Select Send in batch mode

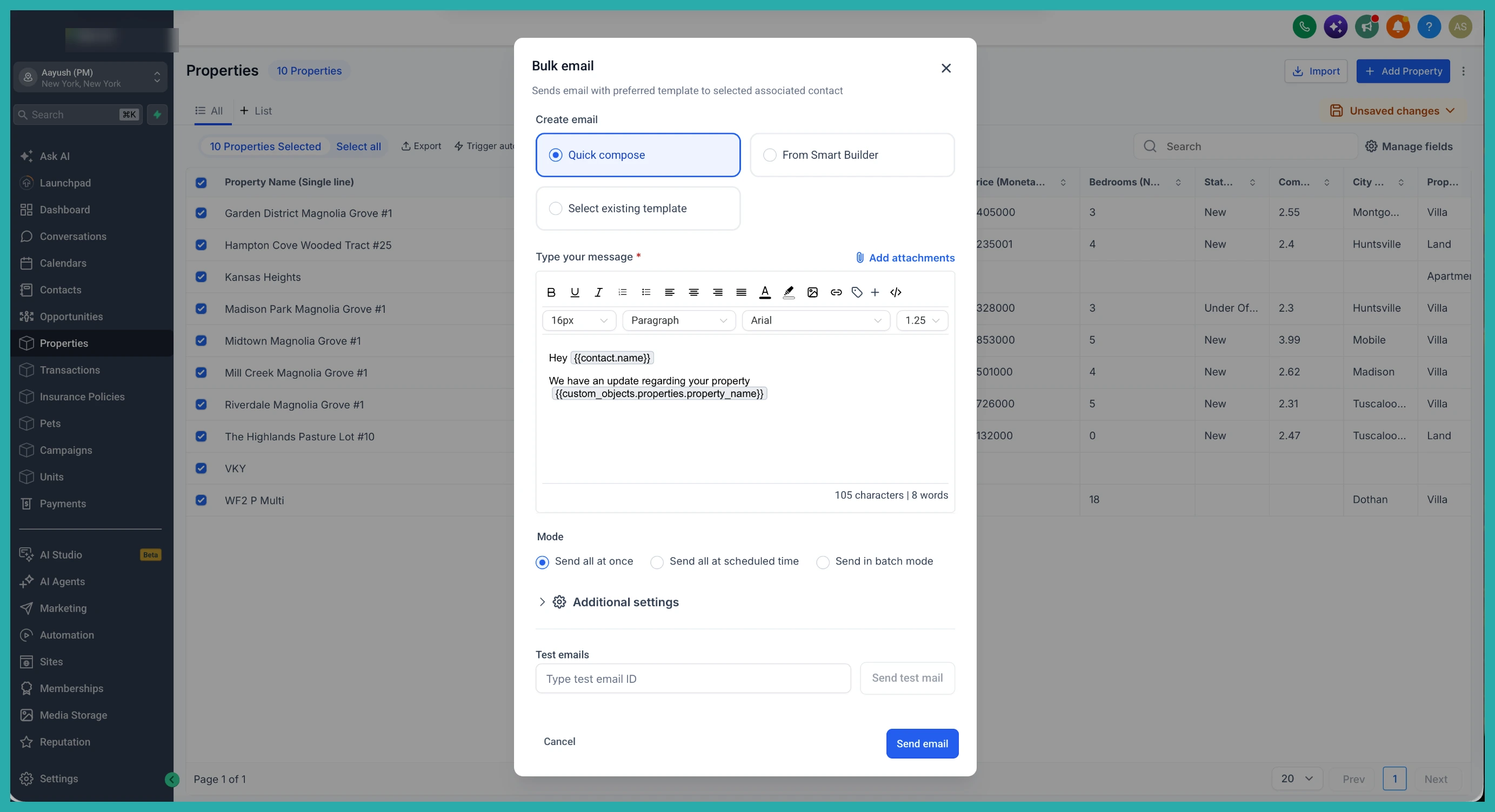pos(875,561)
